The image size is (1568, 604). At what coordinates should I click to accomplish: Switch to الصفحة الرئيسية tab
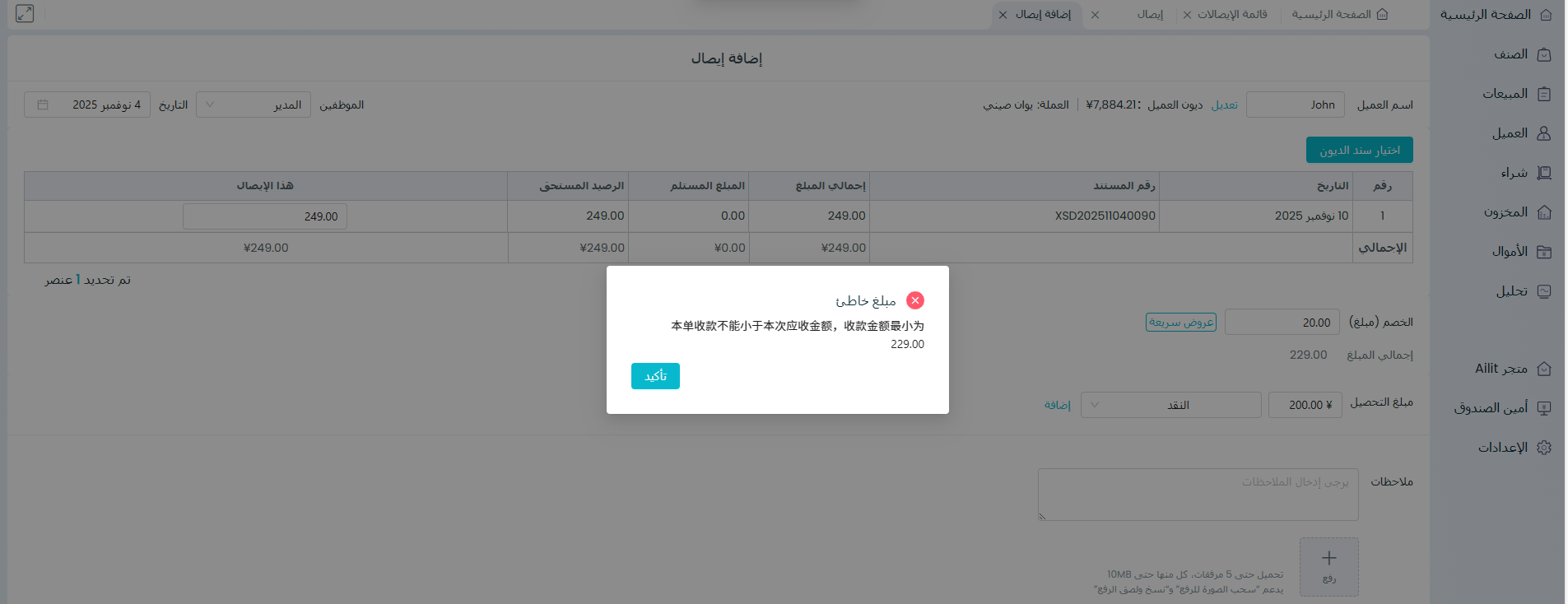click(x=1339, y=15)
